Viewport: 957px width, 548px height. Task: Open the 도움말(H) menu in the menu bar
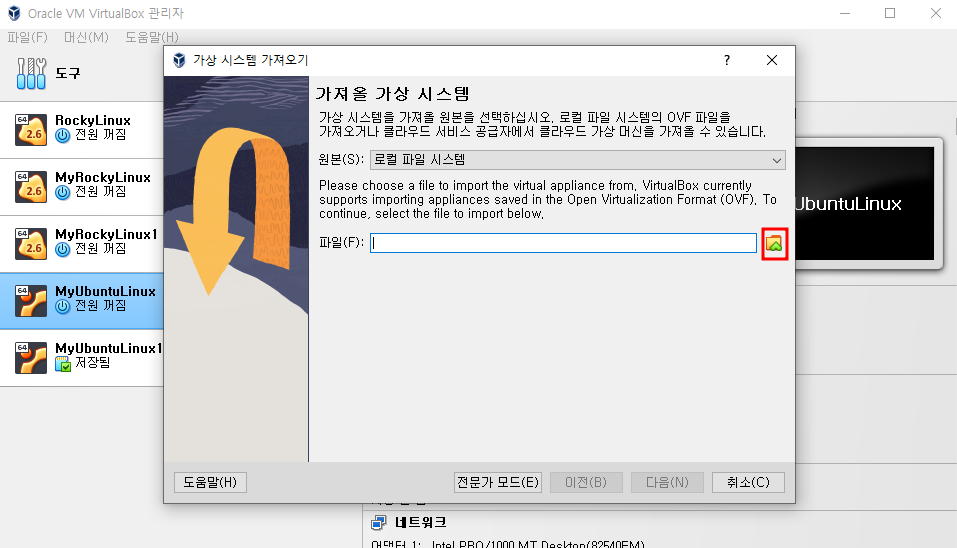point(152,37)
